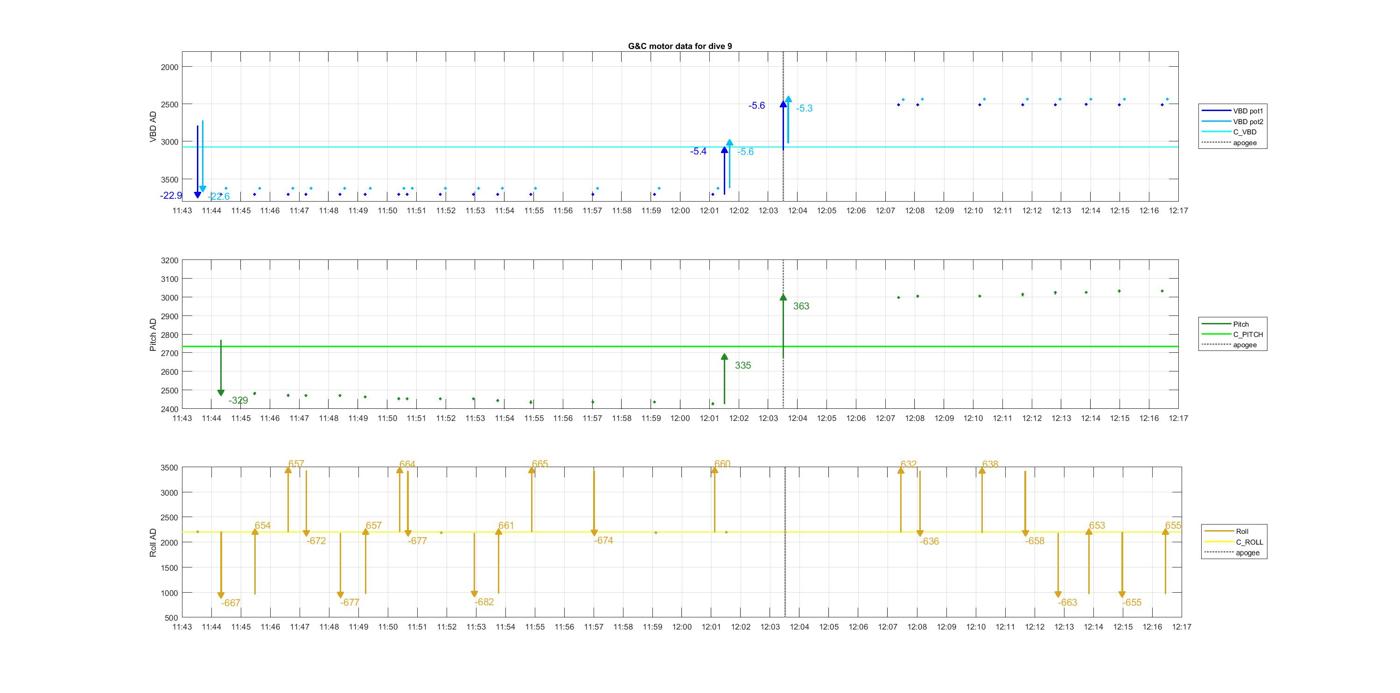Viewport: 1400px width, 693px height.
Task: Click the "-682" roll data label
Action: tap(484, 602)
